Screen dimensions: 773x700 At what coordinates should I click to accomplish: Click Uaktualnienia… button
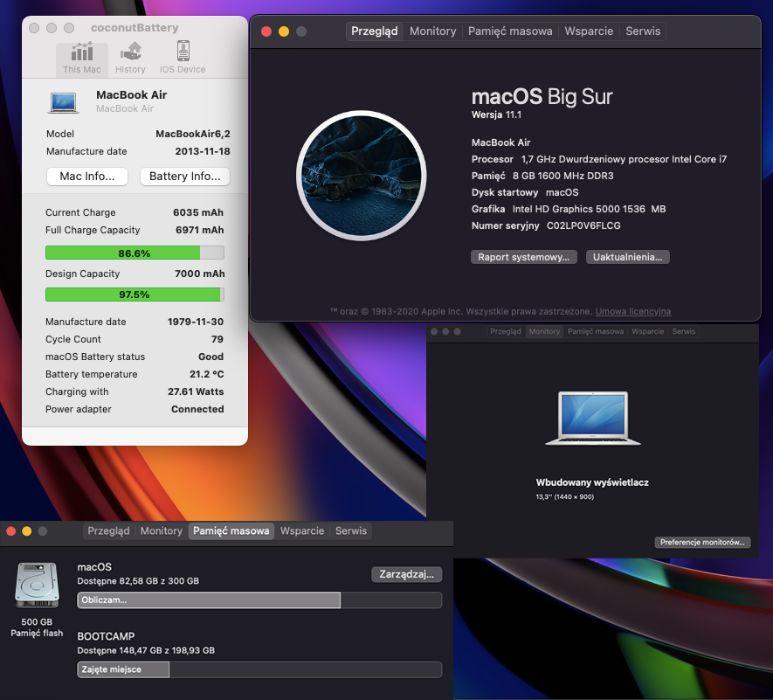coord(628,257)
